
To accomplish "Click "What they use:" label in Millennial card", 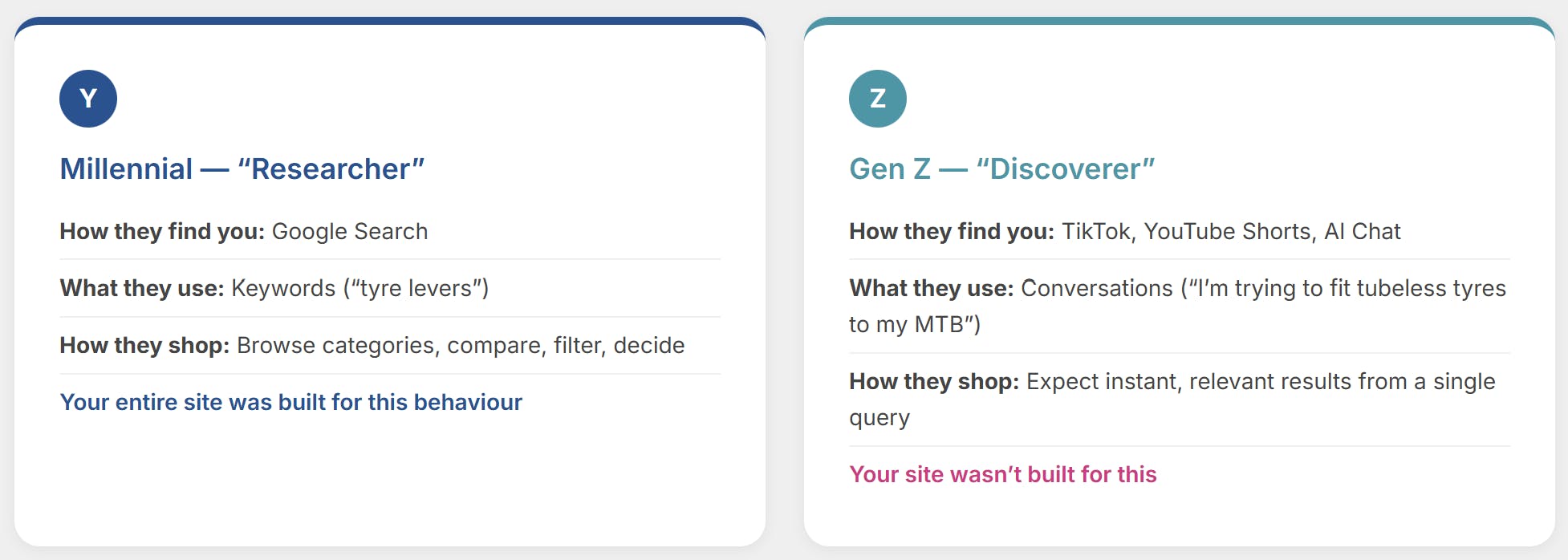I will pos(142,289).
